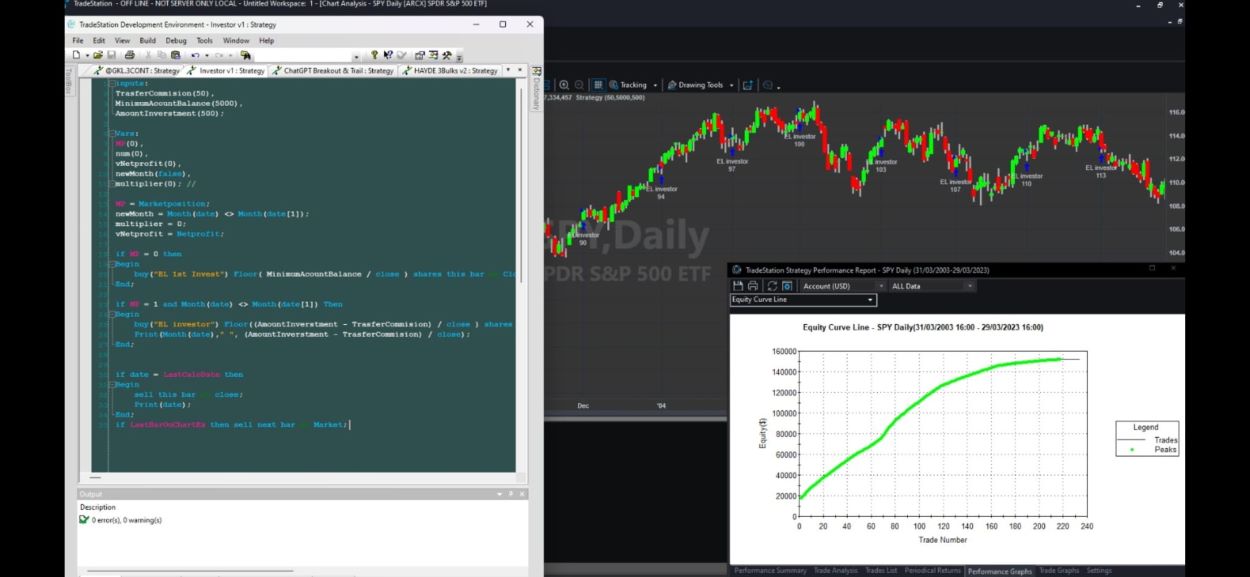Go to the Performance Summary tab

[x=770, y=570]
